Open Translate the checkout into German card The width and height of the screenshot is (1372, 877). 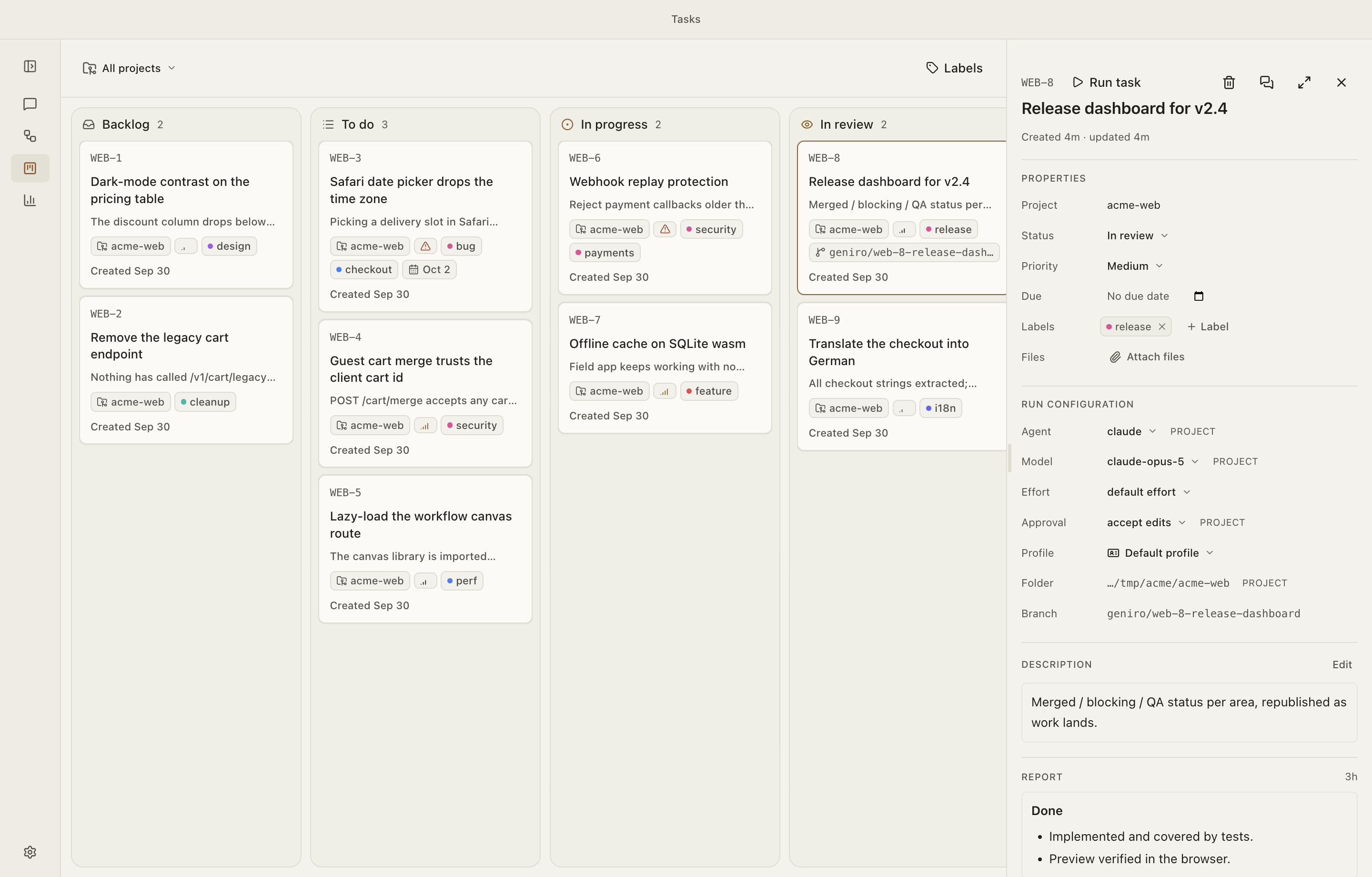(x=901, y=377)
